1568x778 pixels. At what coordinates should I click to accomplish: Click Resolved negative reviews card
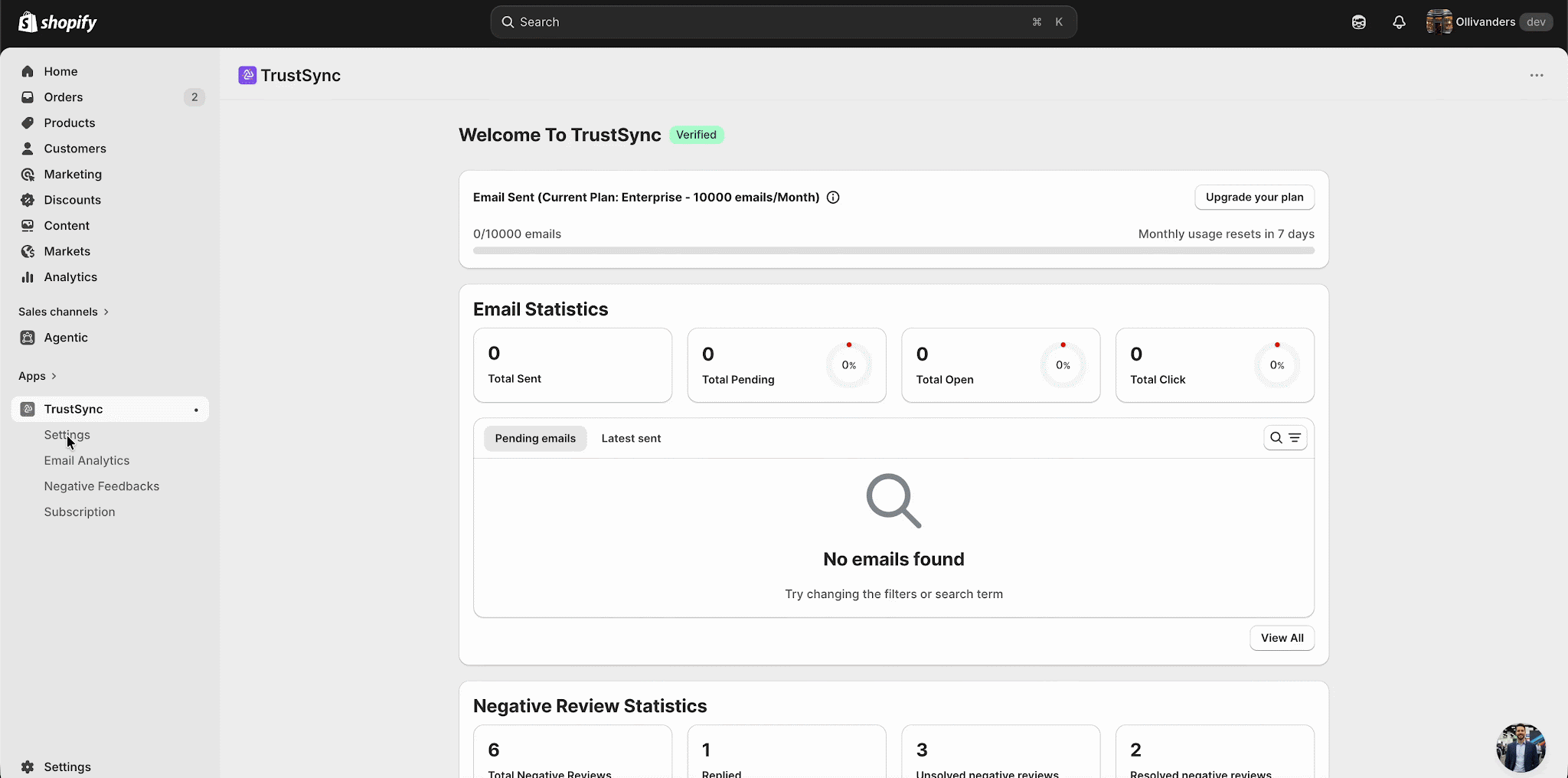click(x=1215, y=751)
